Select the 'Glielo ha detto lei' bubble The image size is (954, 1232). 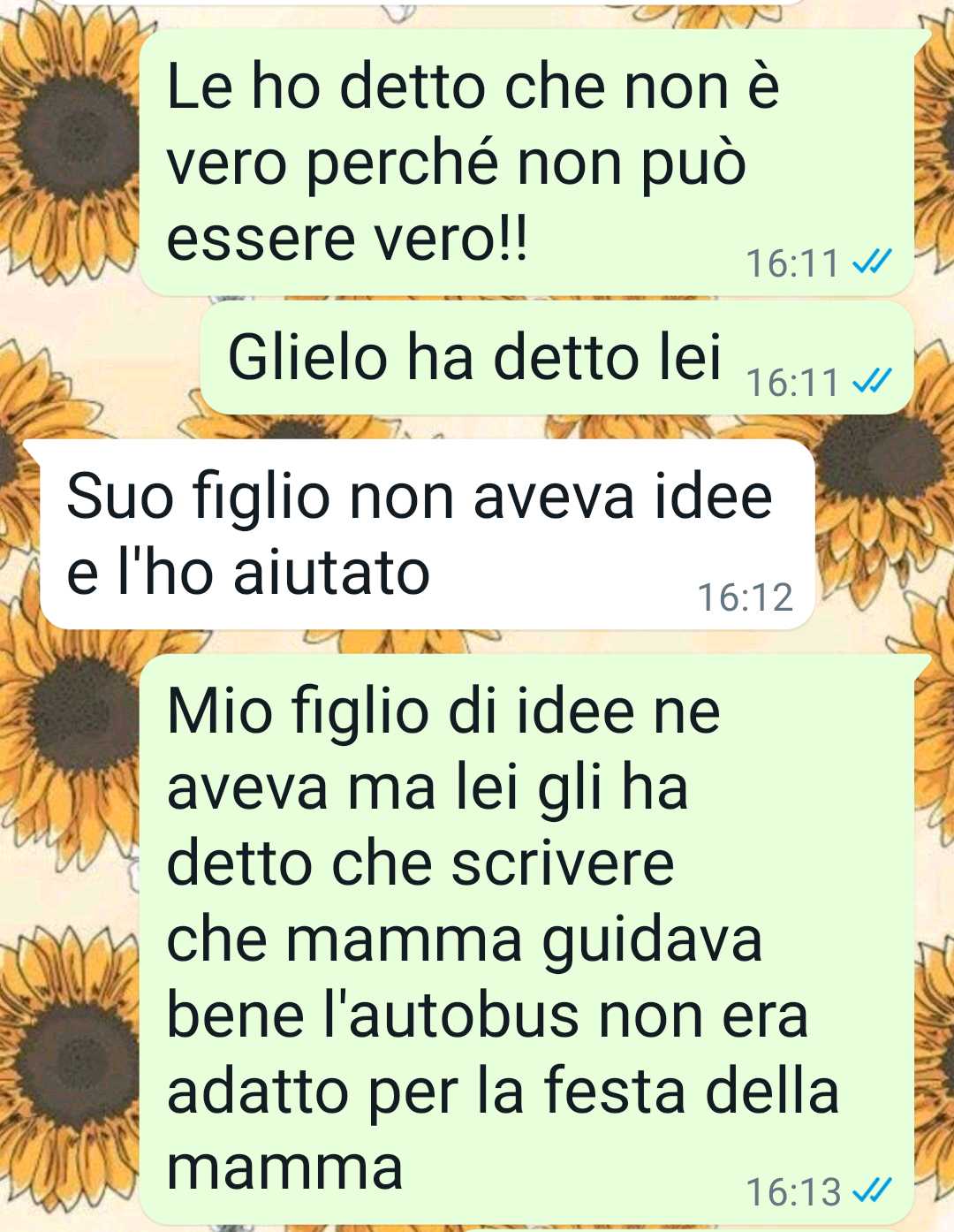[556, 358]
